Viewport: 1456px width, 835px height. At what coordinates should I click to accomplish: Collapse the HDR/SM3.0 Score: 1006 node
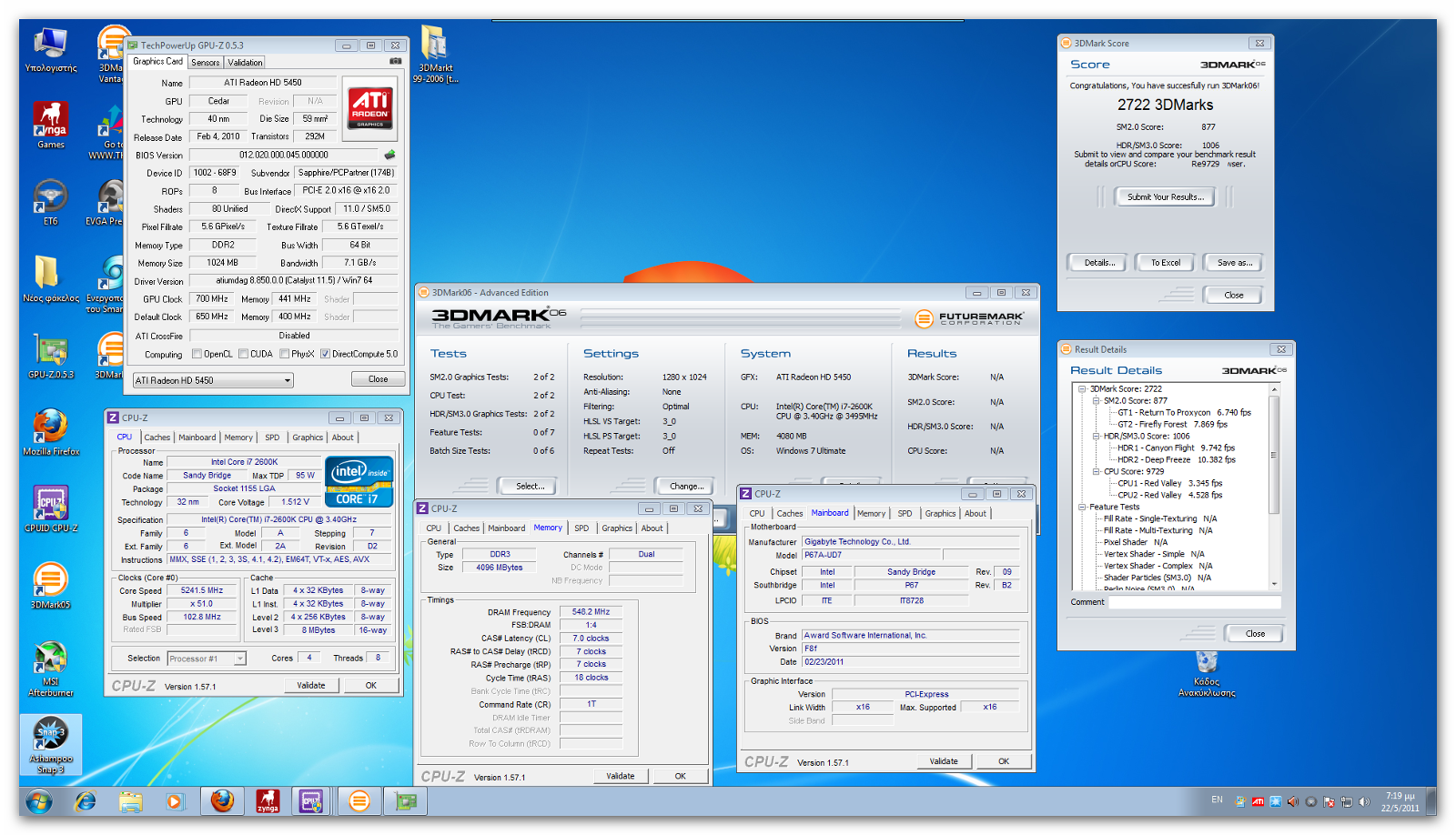point(1097,436)
